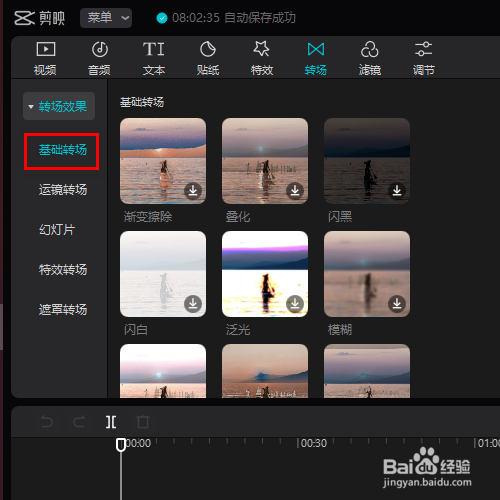Click the timeline playhead at 00:00
The height and width of the screenshot is (500, 500).
(121, 445)
